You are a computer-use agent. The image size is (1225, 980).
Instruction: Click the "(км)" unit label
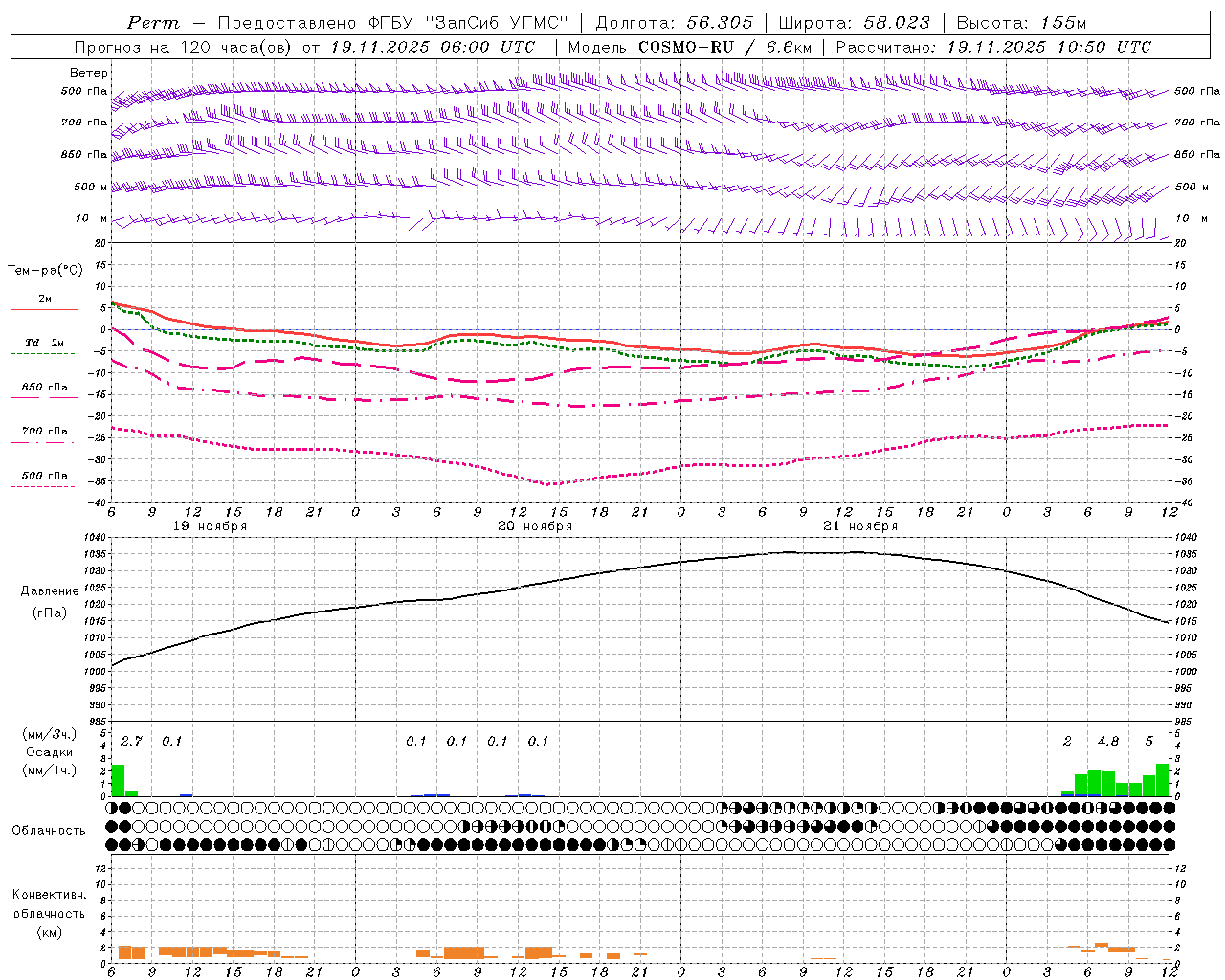(x=50, y=931)
